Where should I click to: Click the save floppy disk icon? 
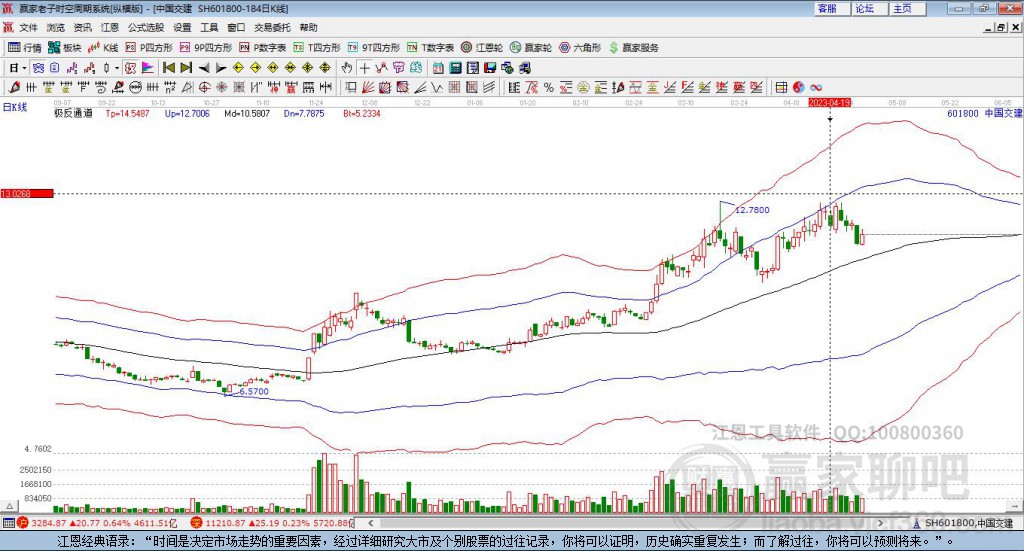coord(490,68)
